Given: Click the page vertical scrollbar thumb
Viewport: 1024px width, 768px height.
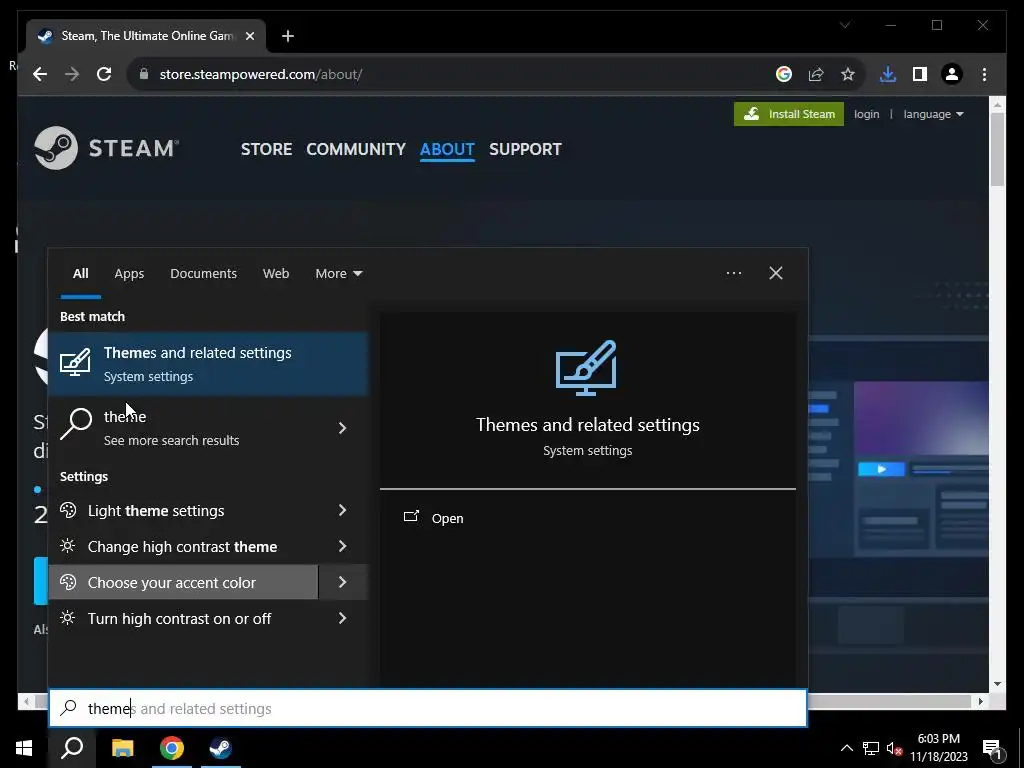Looking at the screenshot, I should point(997,149).
